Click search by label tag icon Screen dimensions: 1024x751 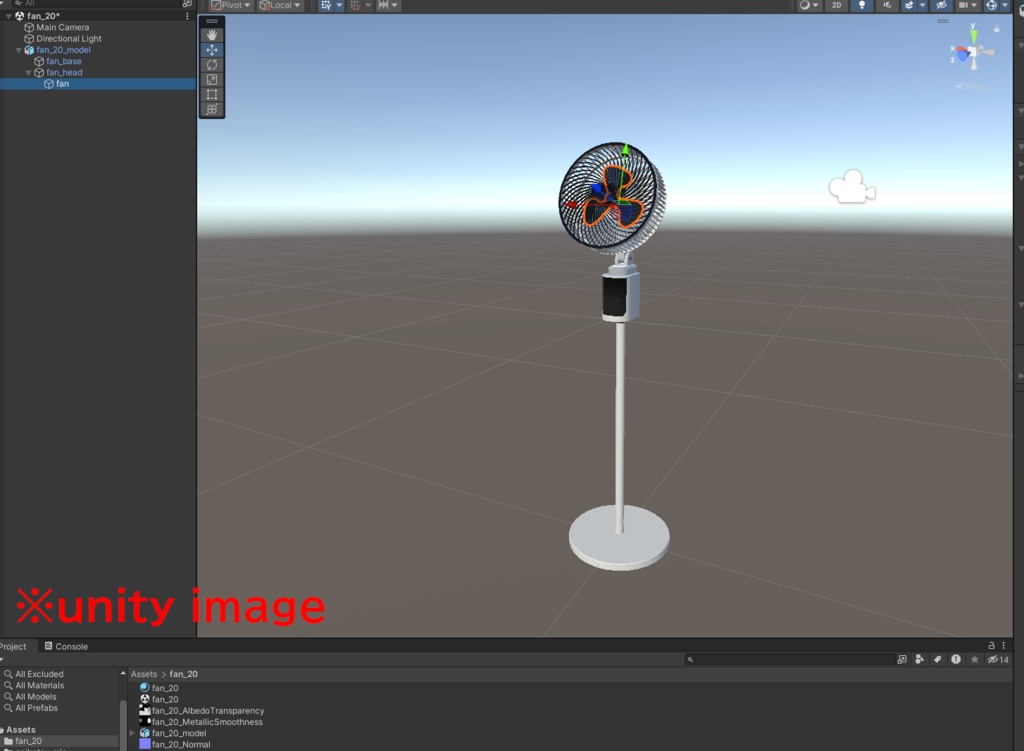pyautogui.click(x=938, y=660)
